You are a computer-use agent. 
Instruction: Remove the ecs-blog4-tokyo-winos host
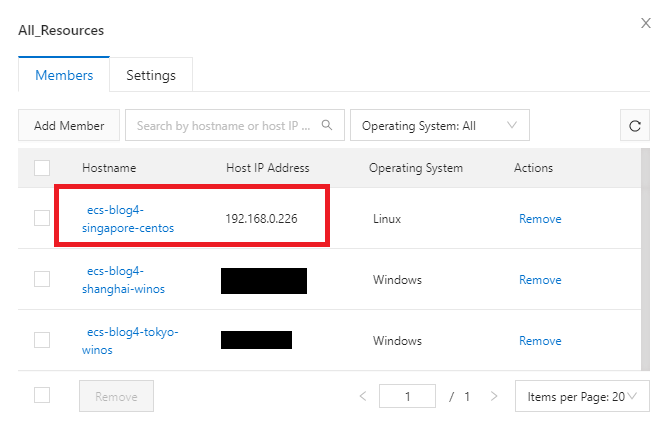pyautogui.click(x=540, y=341)
